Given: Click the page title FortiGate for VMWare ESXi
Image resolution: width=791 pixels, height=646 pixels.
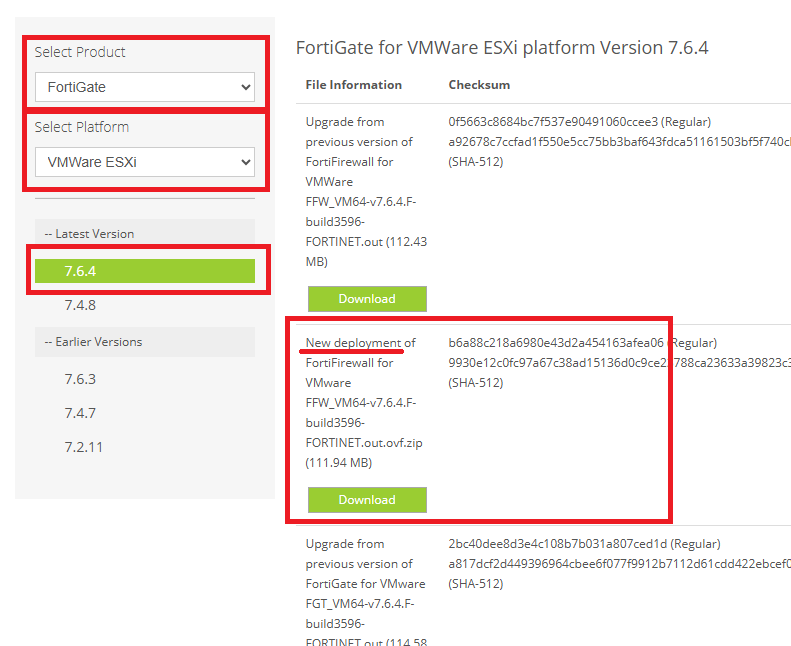Looking at the screenshot, I should pos(502,47).
